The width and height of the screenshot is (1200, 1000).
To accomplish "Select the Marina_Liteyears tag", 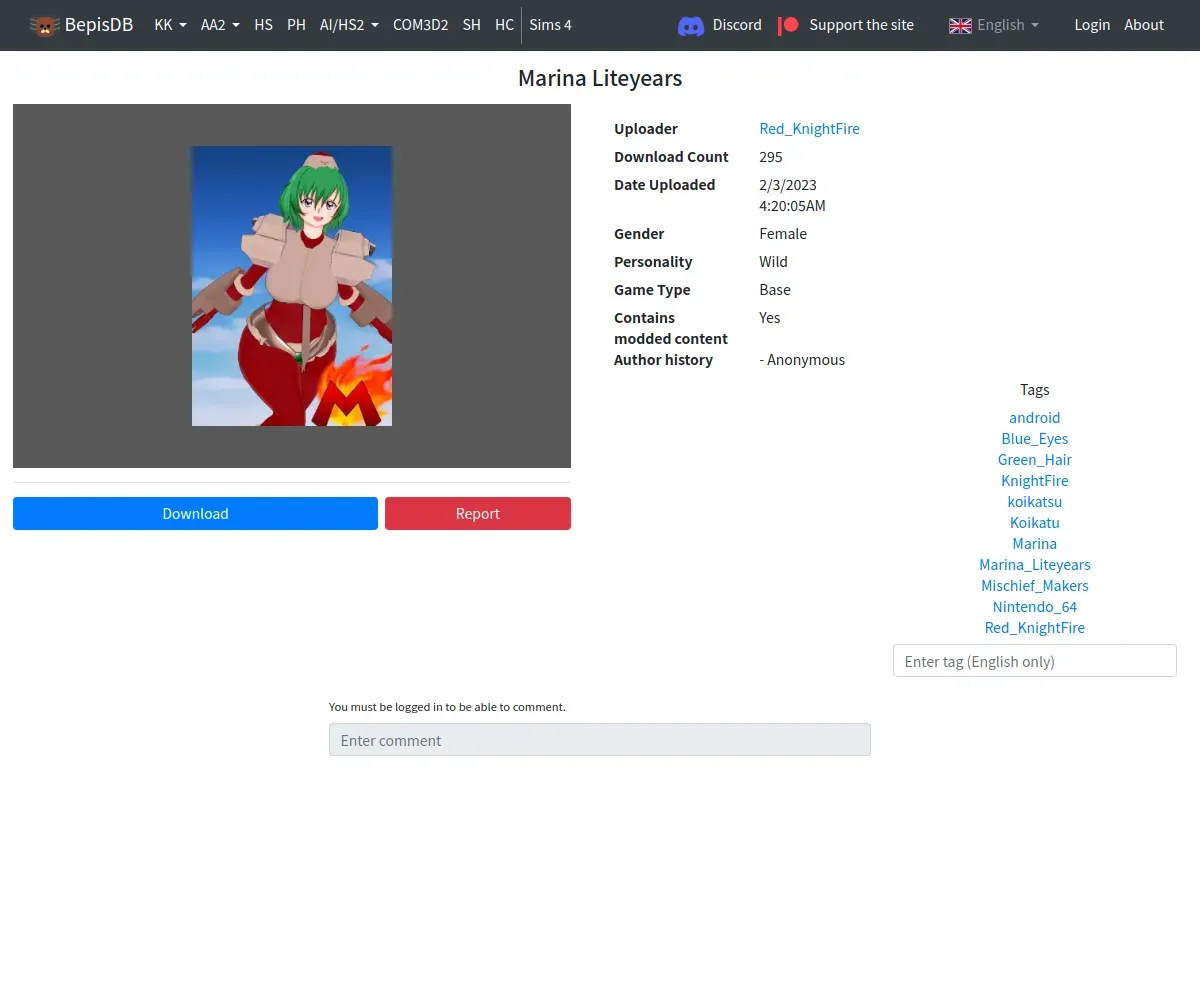I will click(x=1035, y=565).
